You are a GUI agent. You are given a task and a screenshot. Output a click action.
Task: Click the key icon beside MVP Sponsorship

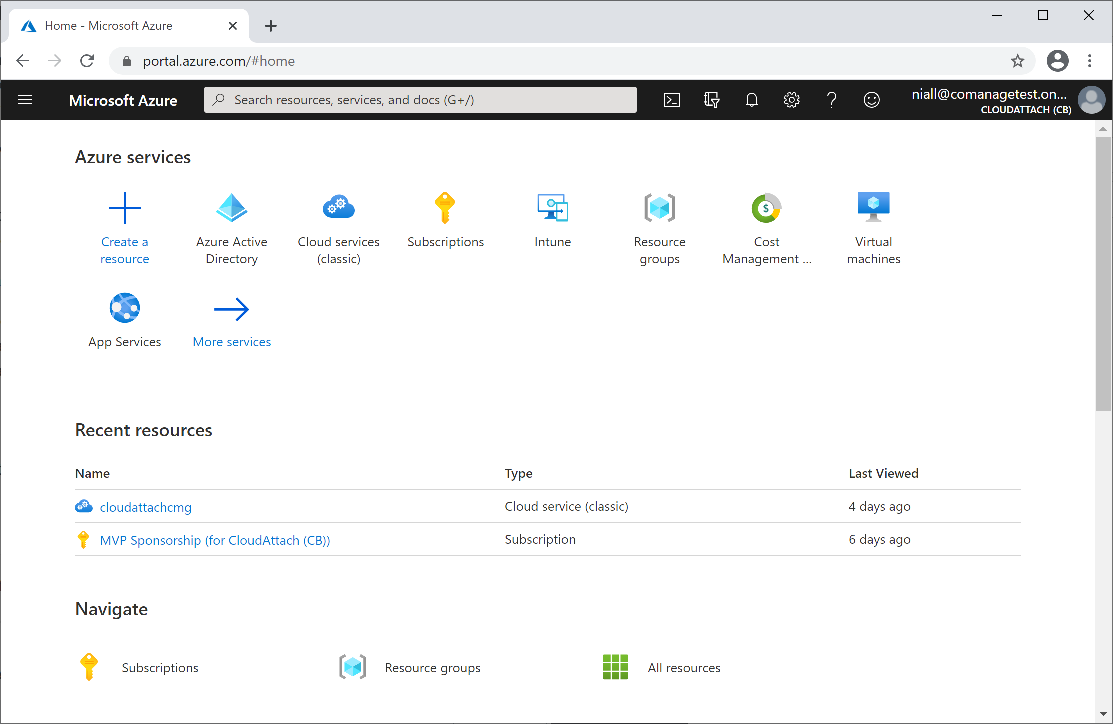(83, 539)
